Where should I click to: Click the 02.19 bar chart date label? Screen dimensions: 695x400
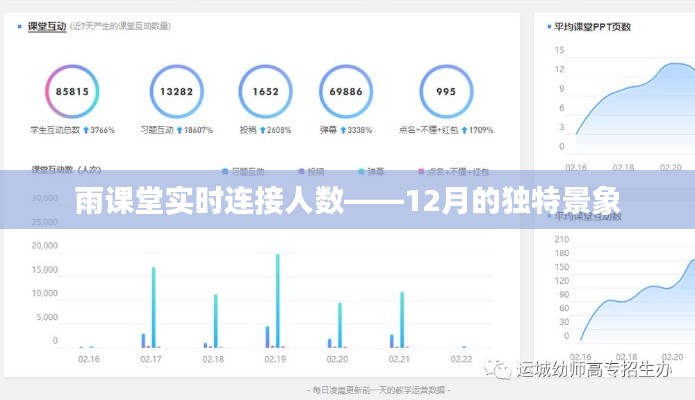(275, 359)
